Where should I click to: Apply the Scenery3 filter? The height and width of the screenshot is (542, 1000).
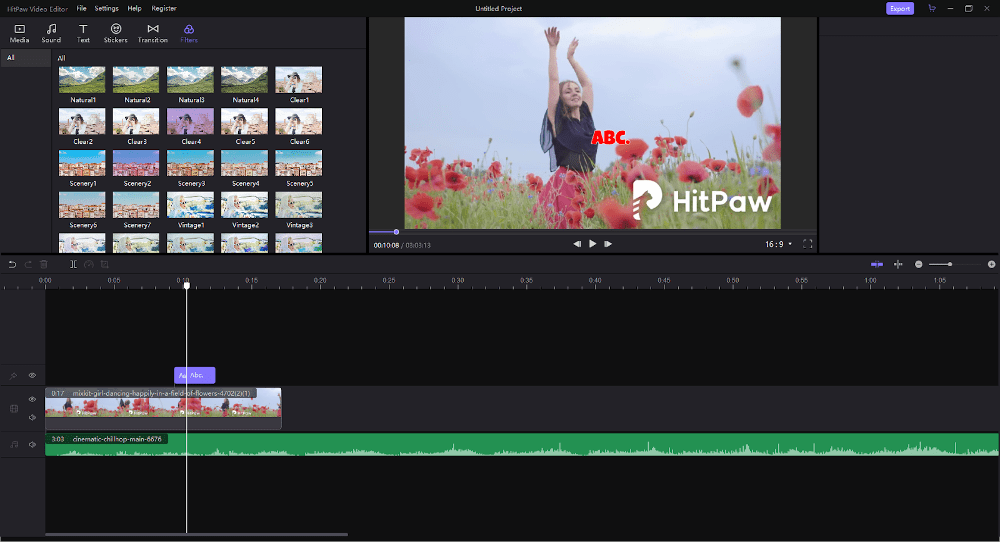(191, 163)
